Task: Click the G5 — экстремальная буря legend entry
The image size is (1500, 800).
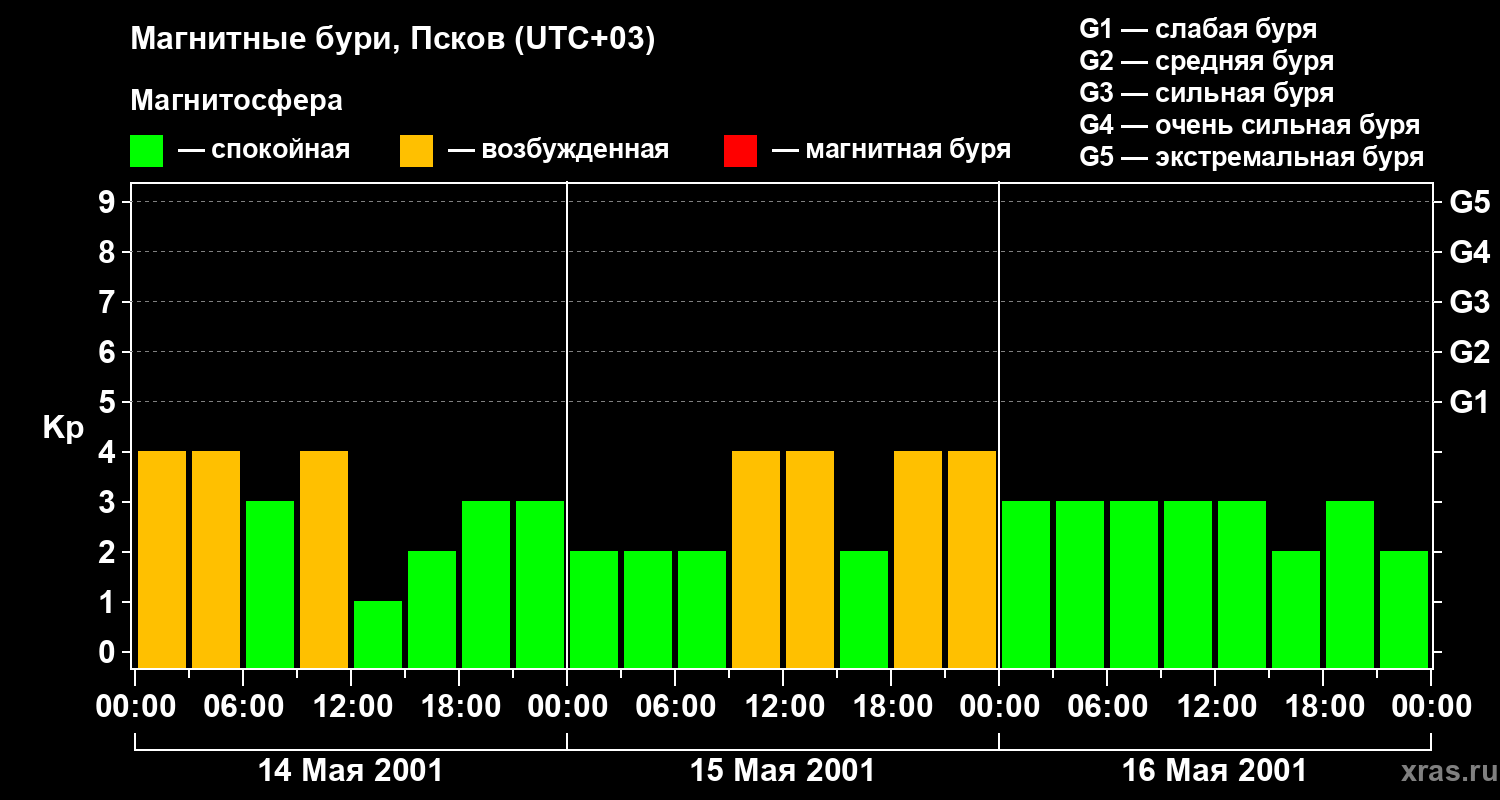Action: coord(1251,157)
